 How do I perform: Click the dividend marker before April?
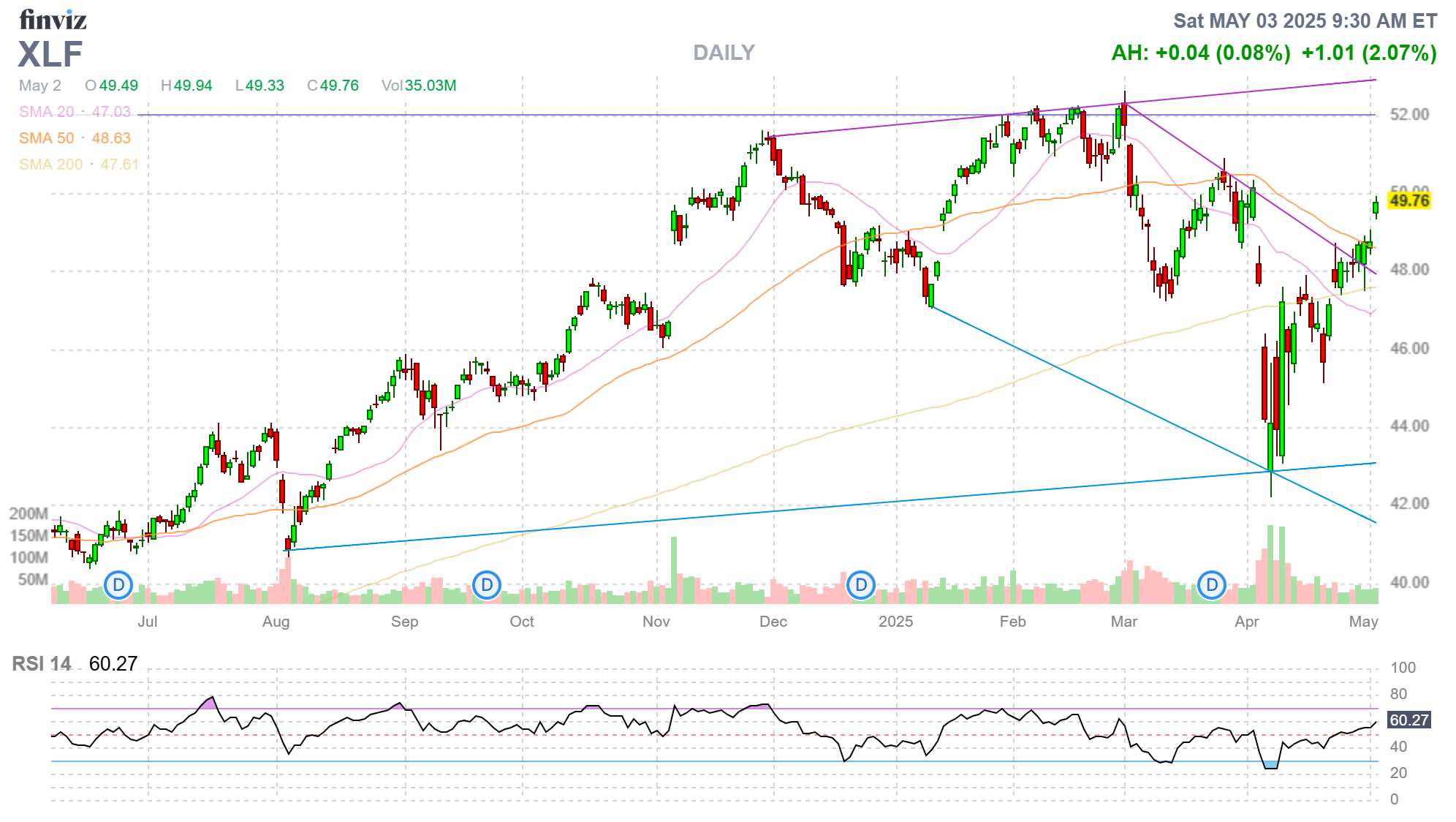(1212, 585)
